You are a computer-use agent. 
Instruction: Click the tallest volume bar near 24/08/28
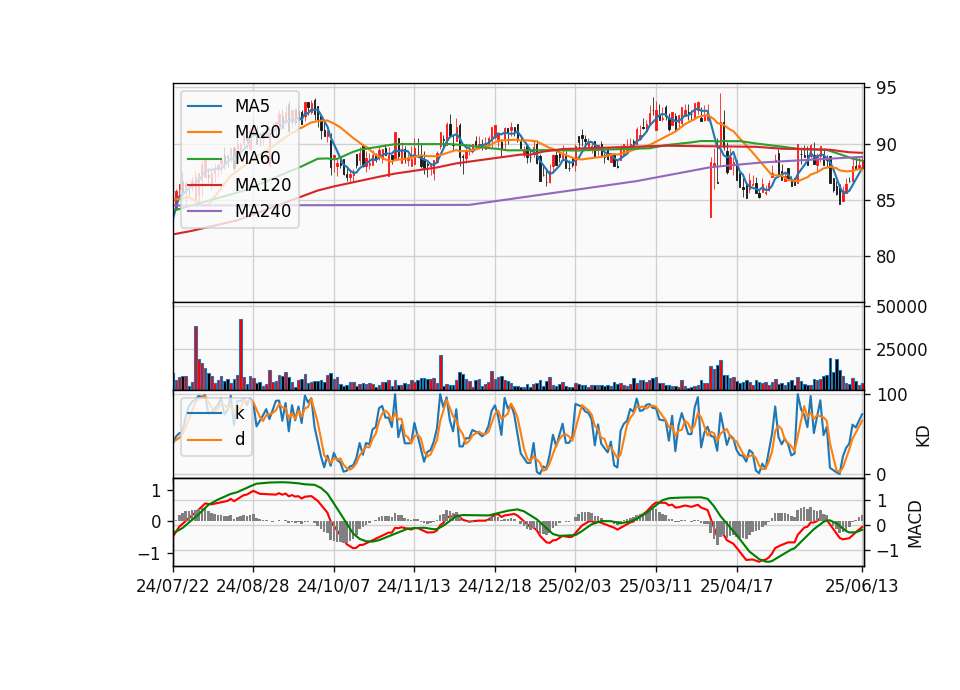coord(241,354)
